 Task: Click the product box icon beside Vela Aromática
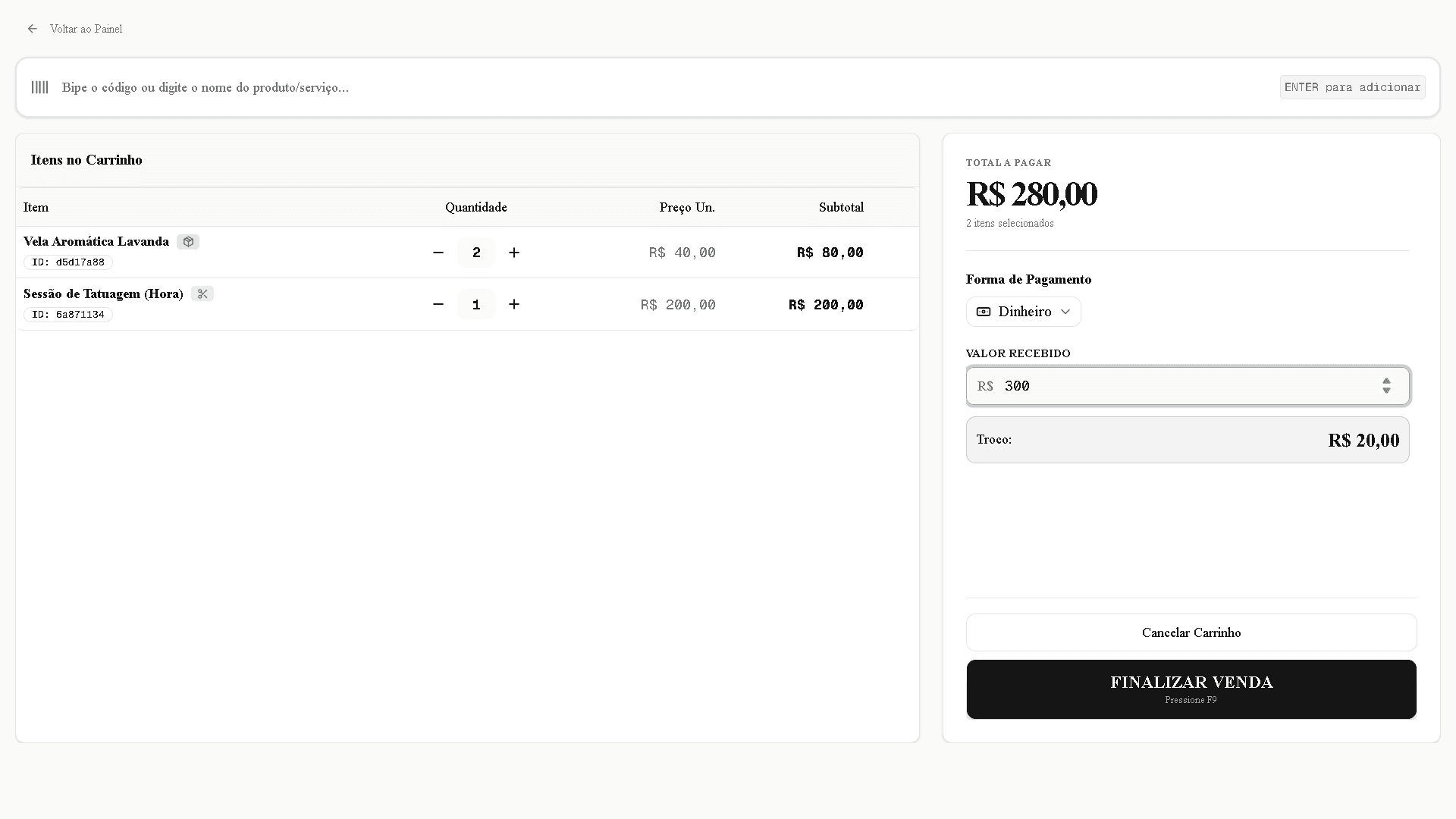tap(188, 242)
